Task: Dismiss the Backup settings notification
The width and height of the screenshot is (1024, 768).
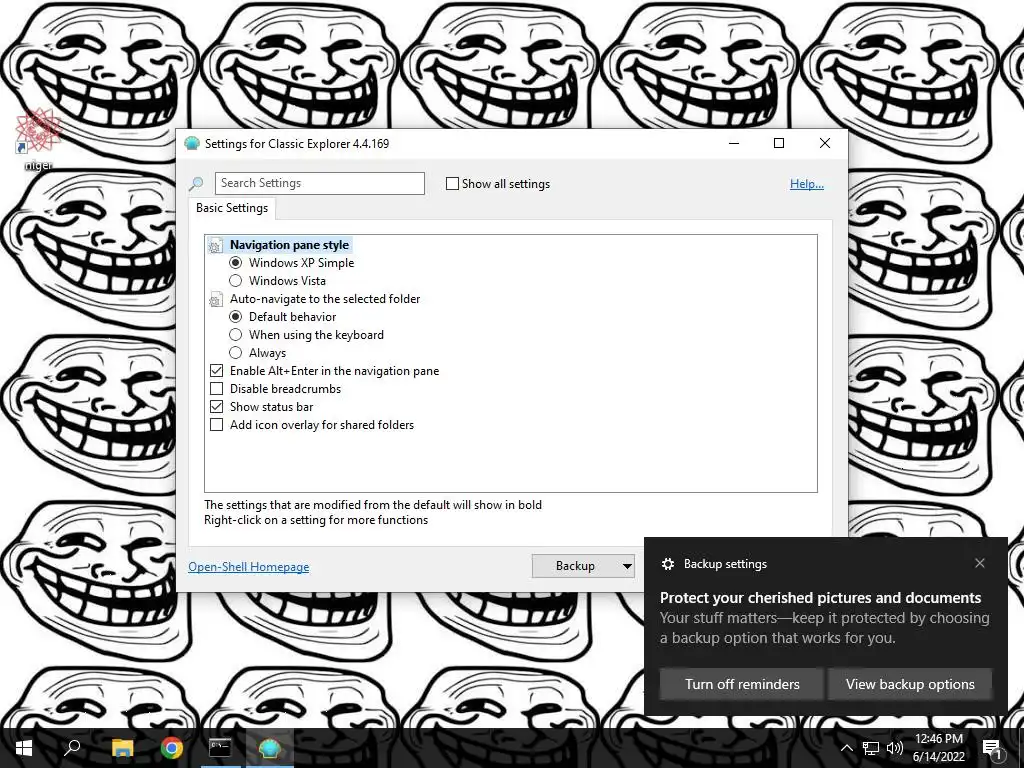Action: [980, 563]
